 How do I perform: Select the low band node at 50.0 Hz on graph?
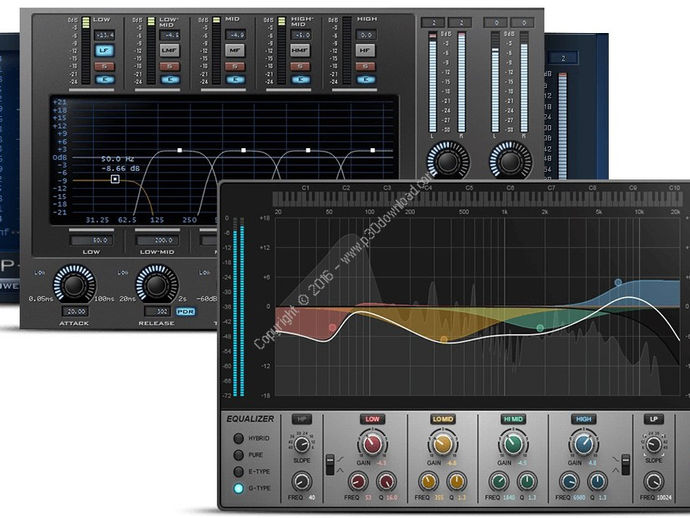(x=115, y=179)
